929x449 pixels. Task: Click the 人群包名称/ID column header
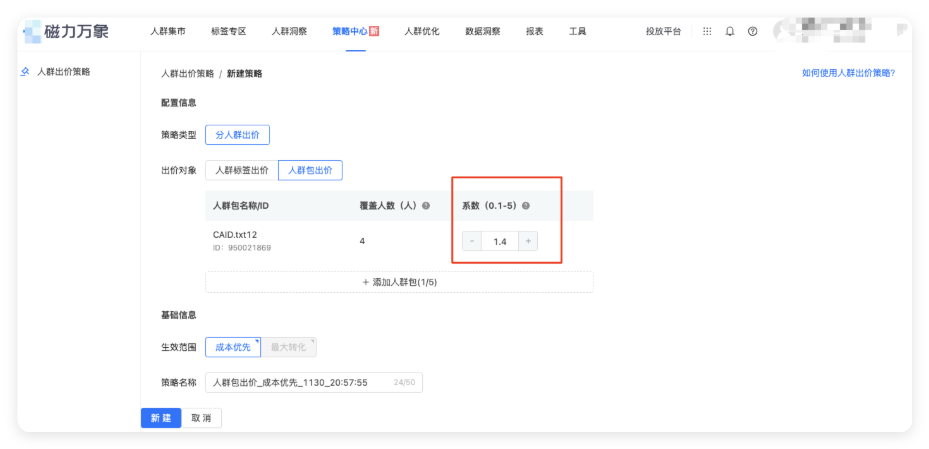point(241,206)
